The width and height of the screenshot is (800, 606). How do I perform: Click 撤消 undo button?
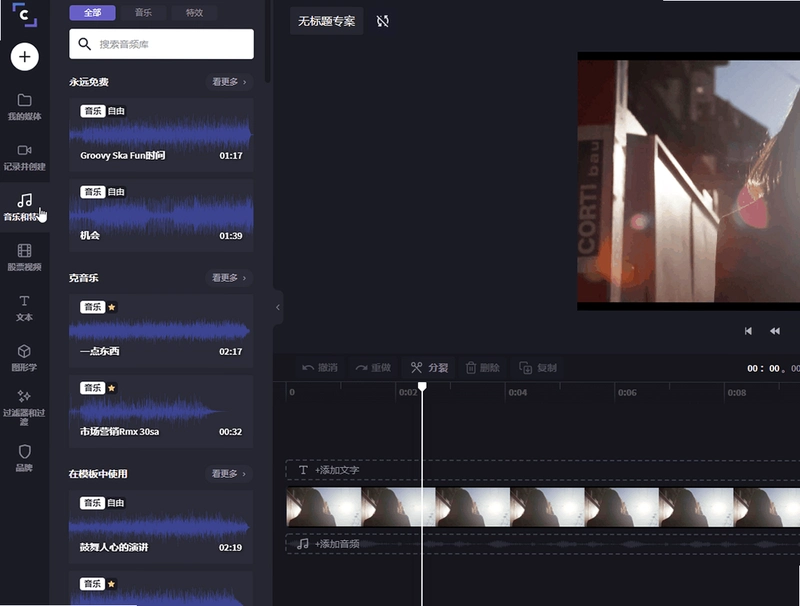320,367
